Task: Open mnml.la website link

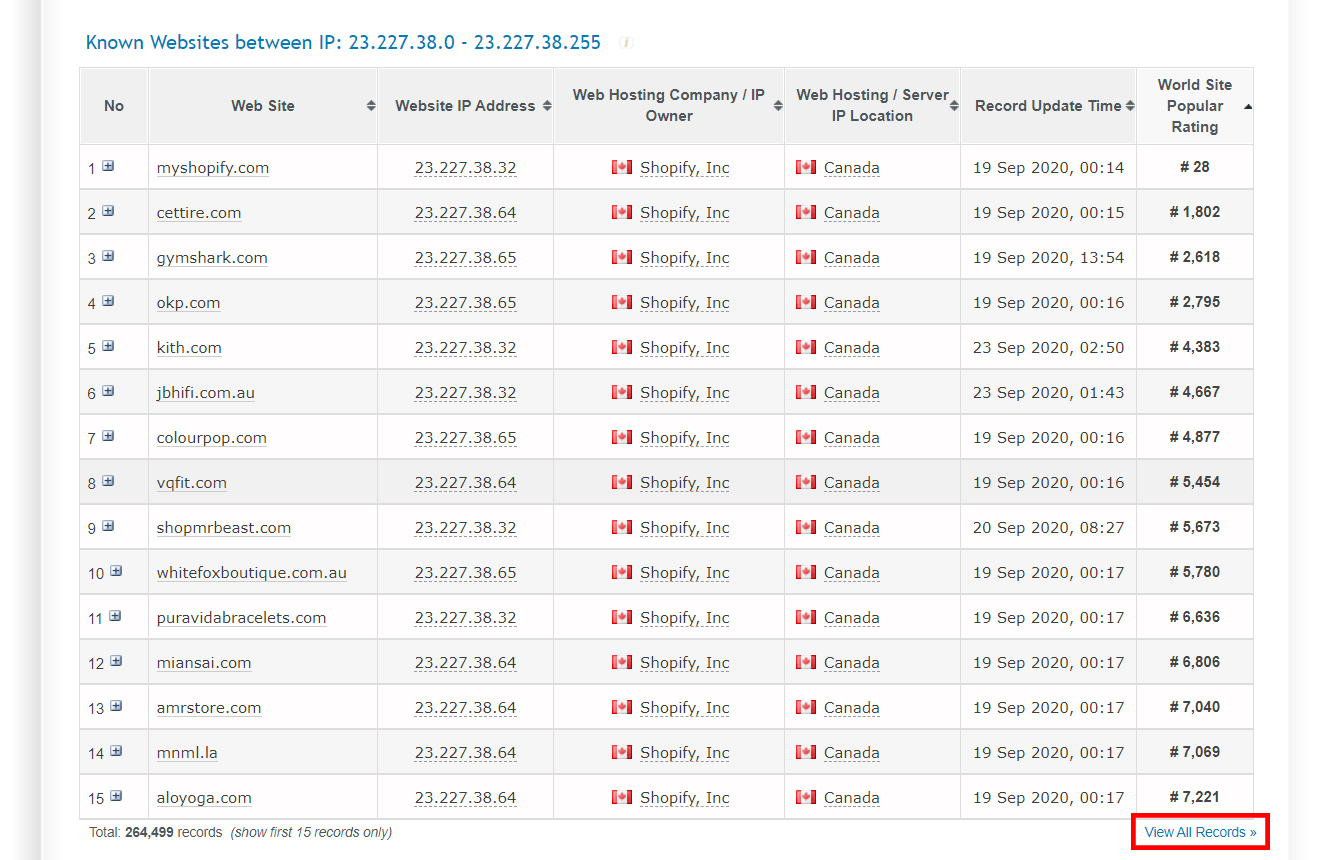Action: point(187,753)
